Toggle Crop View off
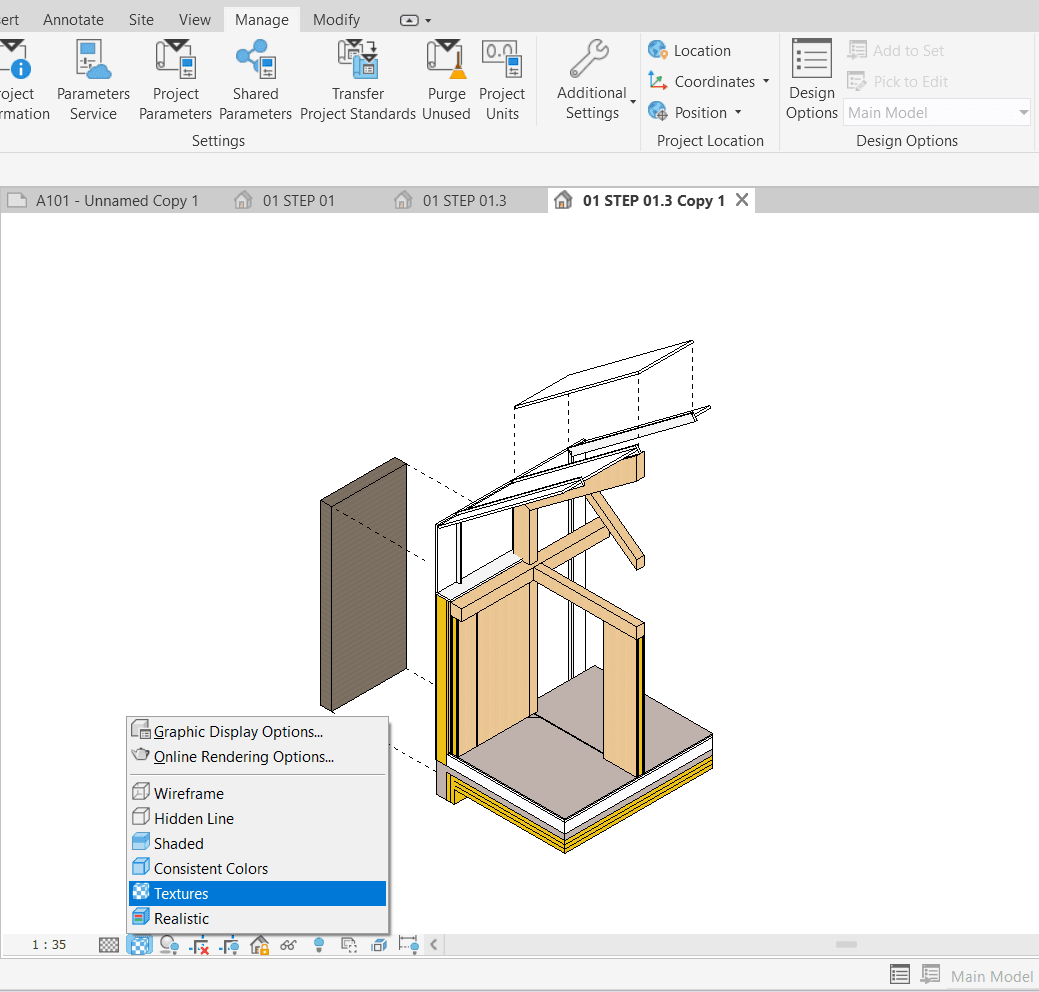Image resolution: width=1039 pixels, height=992 pixels. coord(199,944)
